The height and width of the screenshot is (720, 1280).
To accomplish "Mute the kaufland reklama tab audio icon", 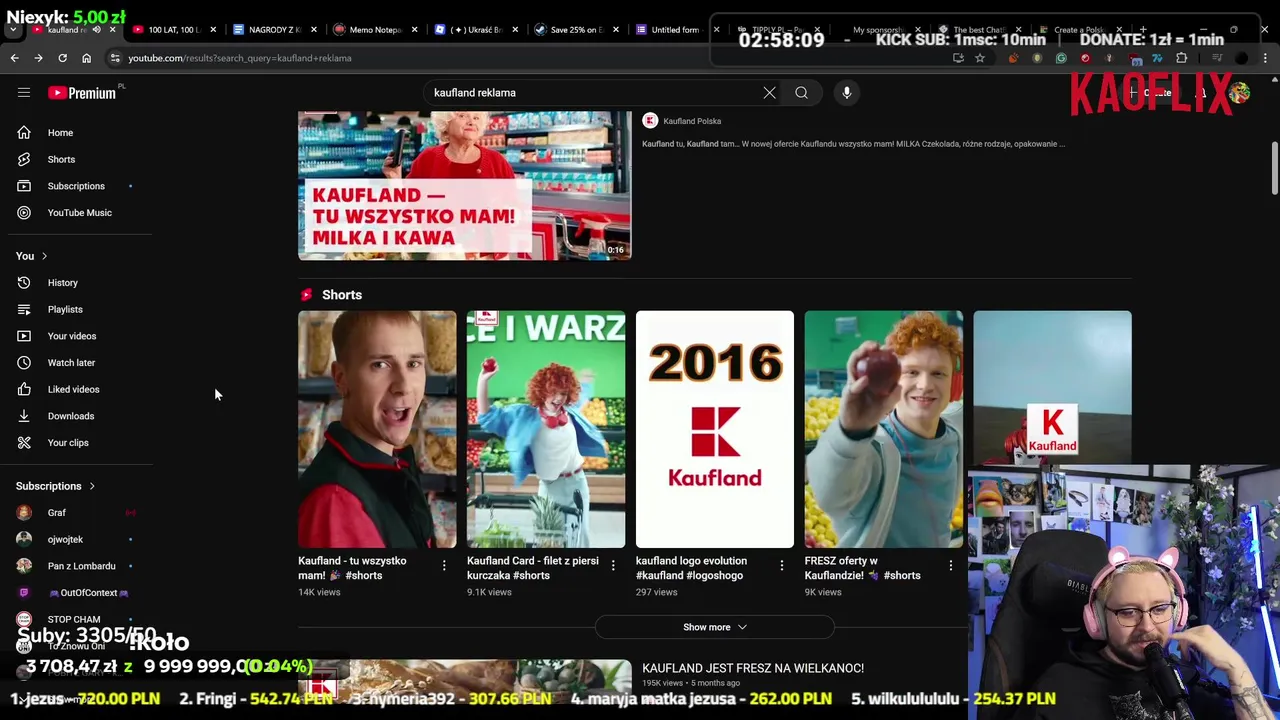I will (97, 30).
